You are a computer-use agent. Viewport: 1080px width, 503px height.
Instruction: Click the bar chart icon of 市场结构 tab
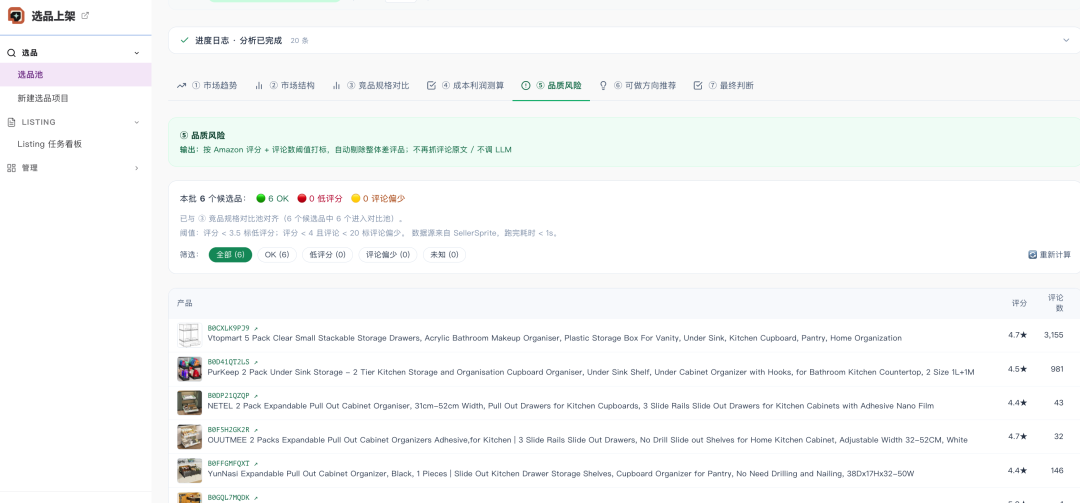259,85
